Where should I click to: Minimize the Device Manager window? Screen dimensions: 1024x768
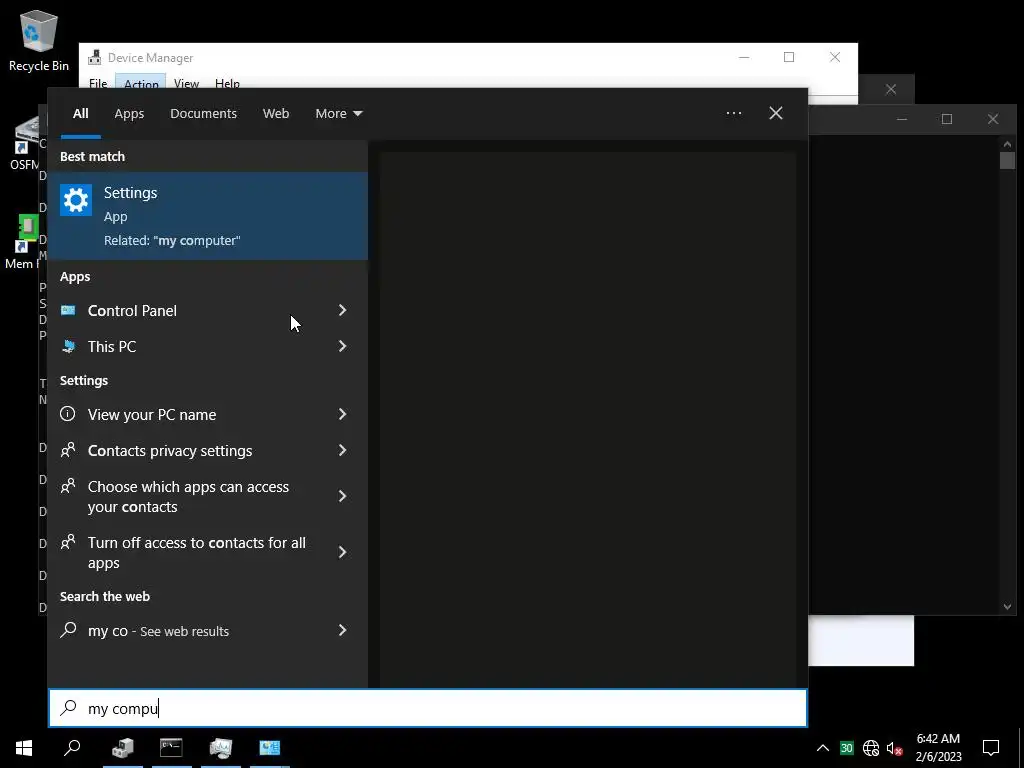[x=744, y=57]
